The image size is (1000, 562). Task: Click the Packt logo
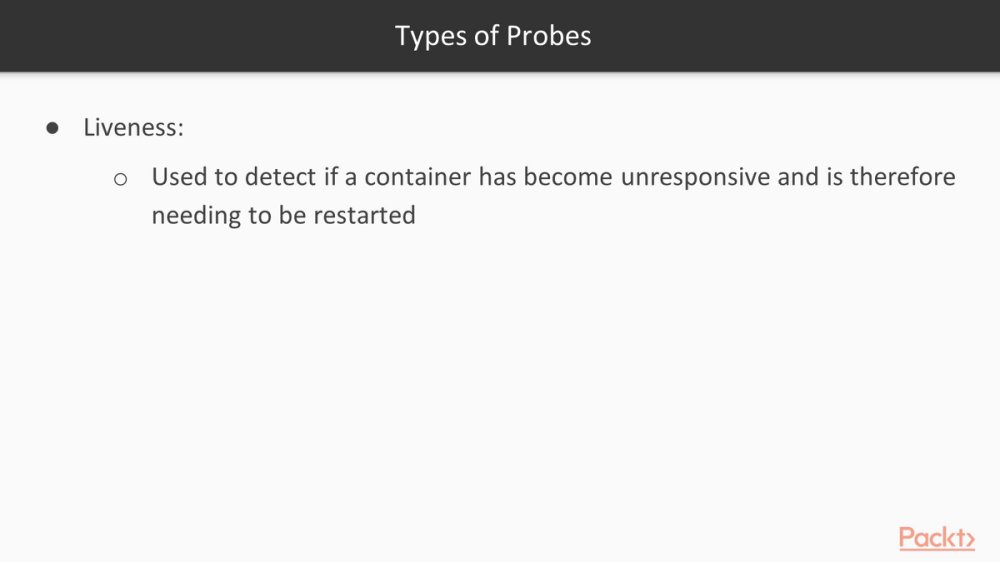[937, 538]
